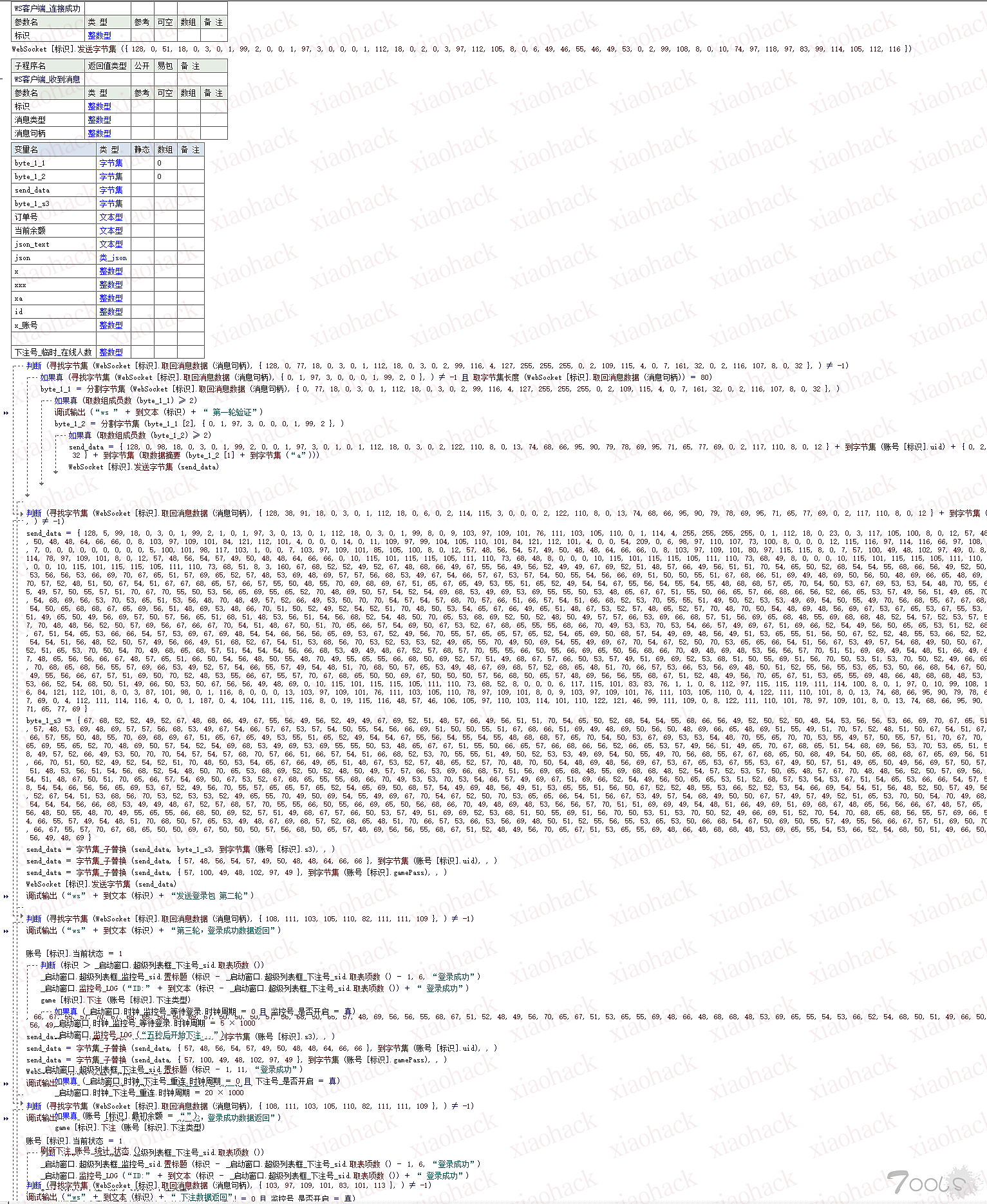Collapse first 判断 branch with bytes 108, 111, 103

tap(21, 919)
